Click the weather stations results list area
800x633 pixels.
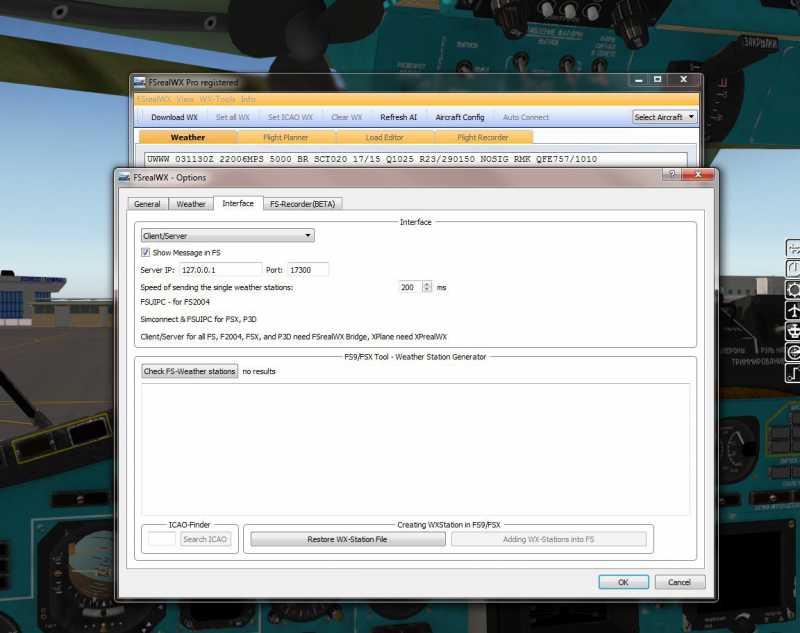(x=415, y=449)
